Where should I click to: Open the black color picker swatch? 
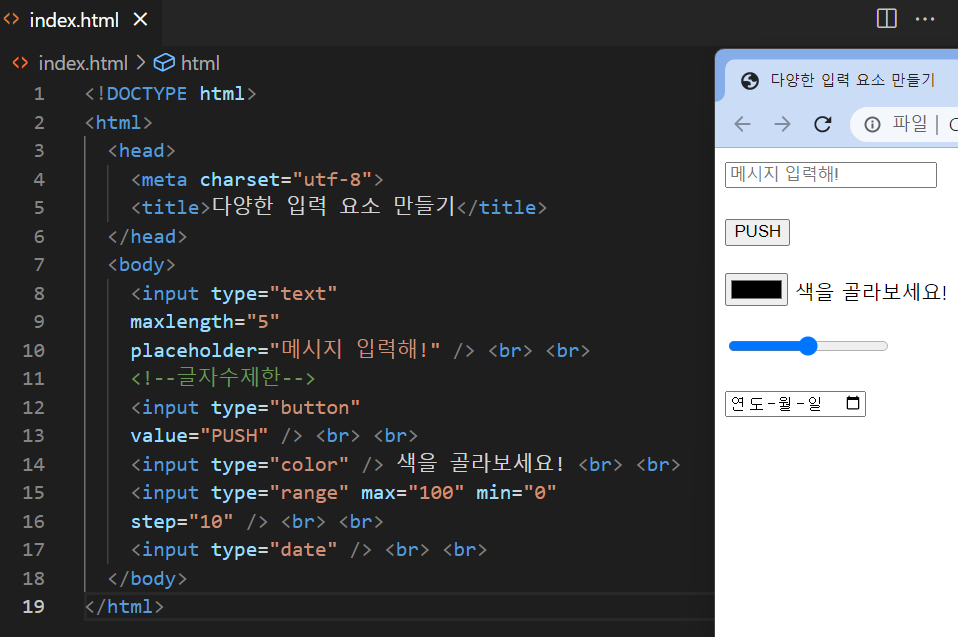click(756, 289)
